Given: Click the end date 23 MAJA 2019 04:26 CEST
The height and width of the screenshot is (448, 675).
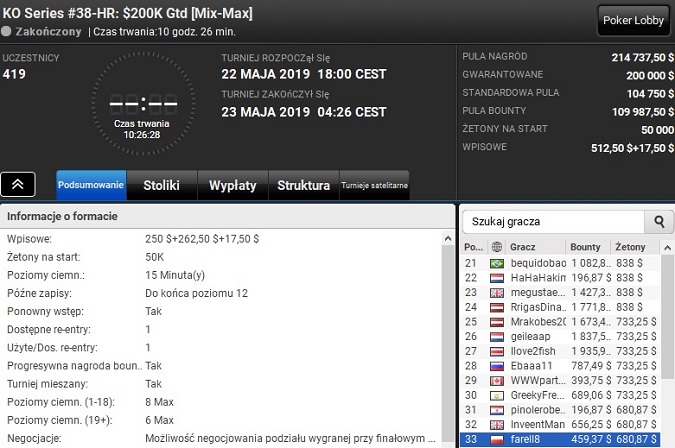Looking at the screenshot, I should (303, 112).
